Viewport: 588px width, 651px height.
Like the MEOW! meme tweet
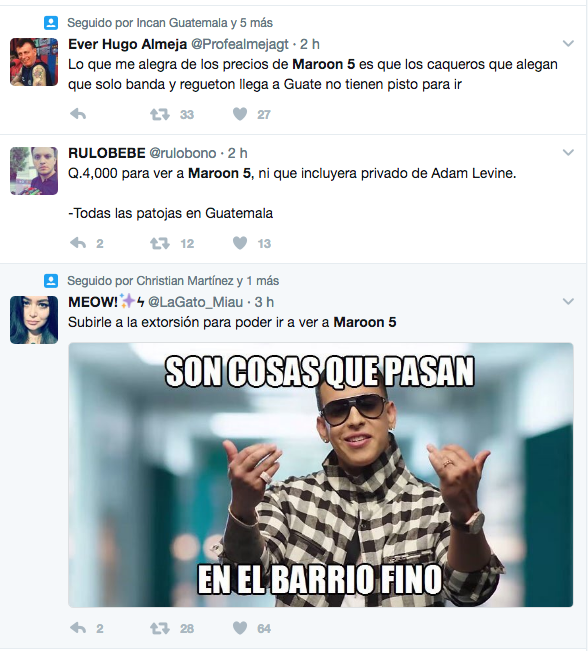(240, 628)
